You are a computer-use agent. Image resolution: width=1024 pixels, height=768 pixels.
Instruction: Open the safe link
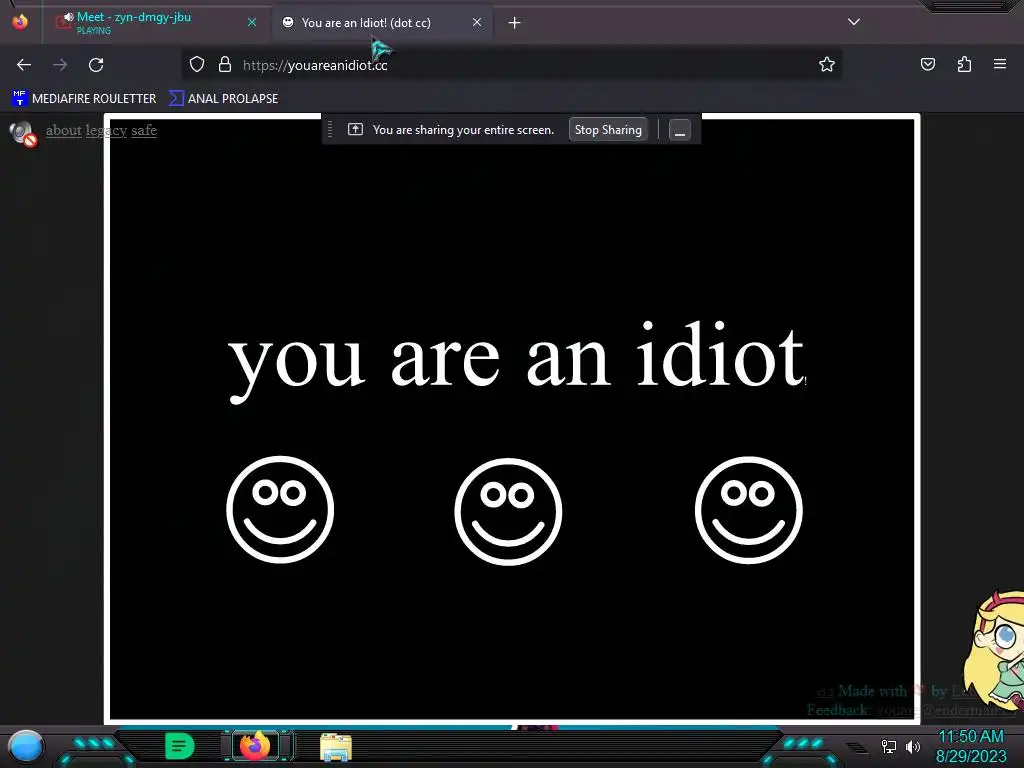point(144,130)
